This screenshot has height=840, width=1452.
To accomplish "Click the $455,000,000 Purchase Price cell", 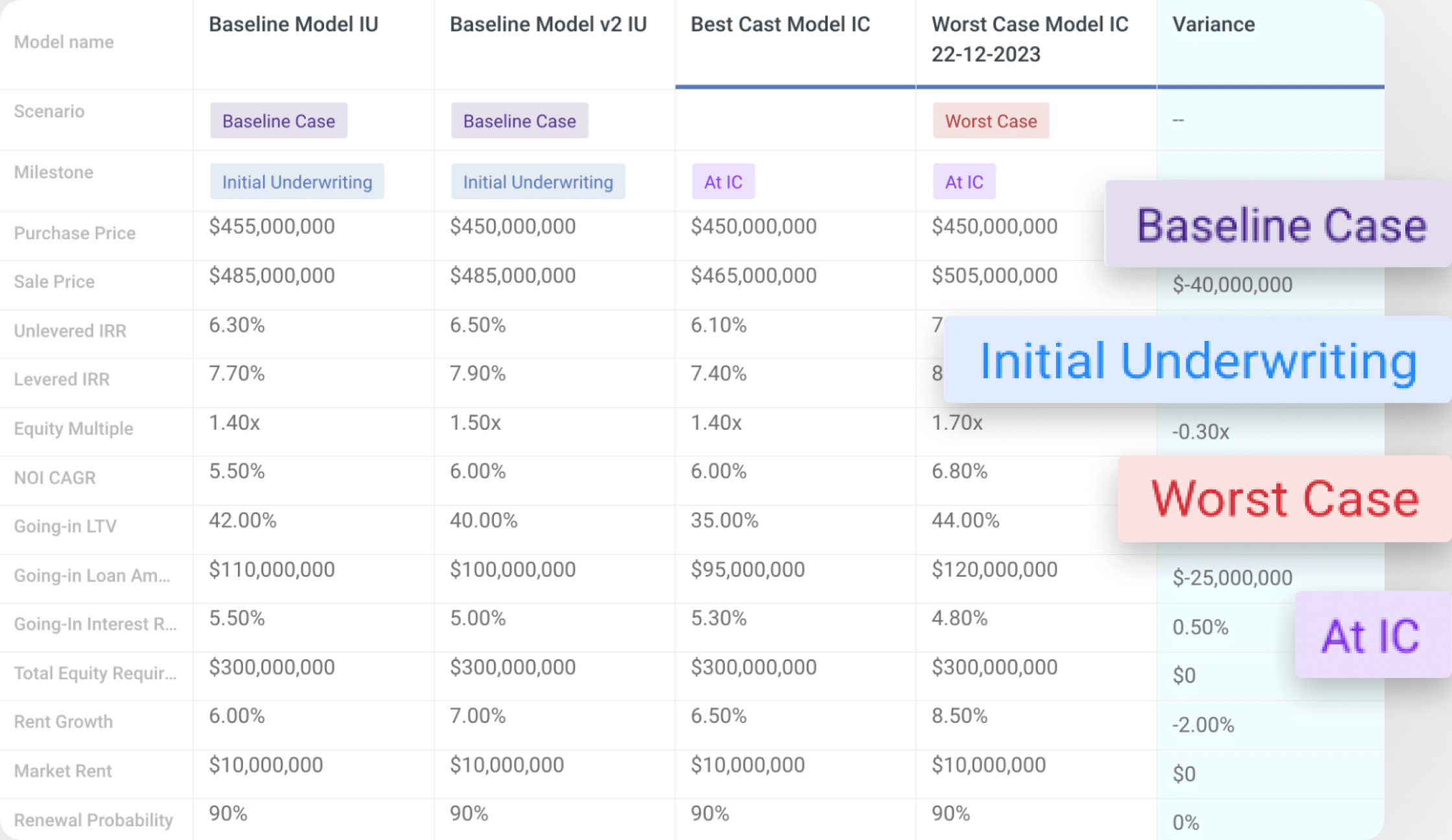I will tap(272, 226).
